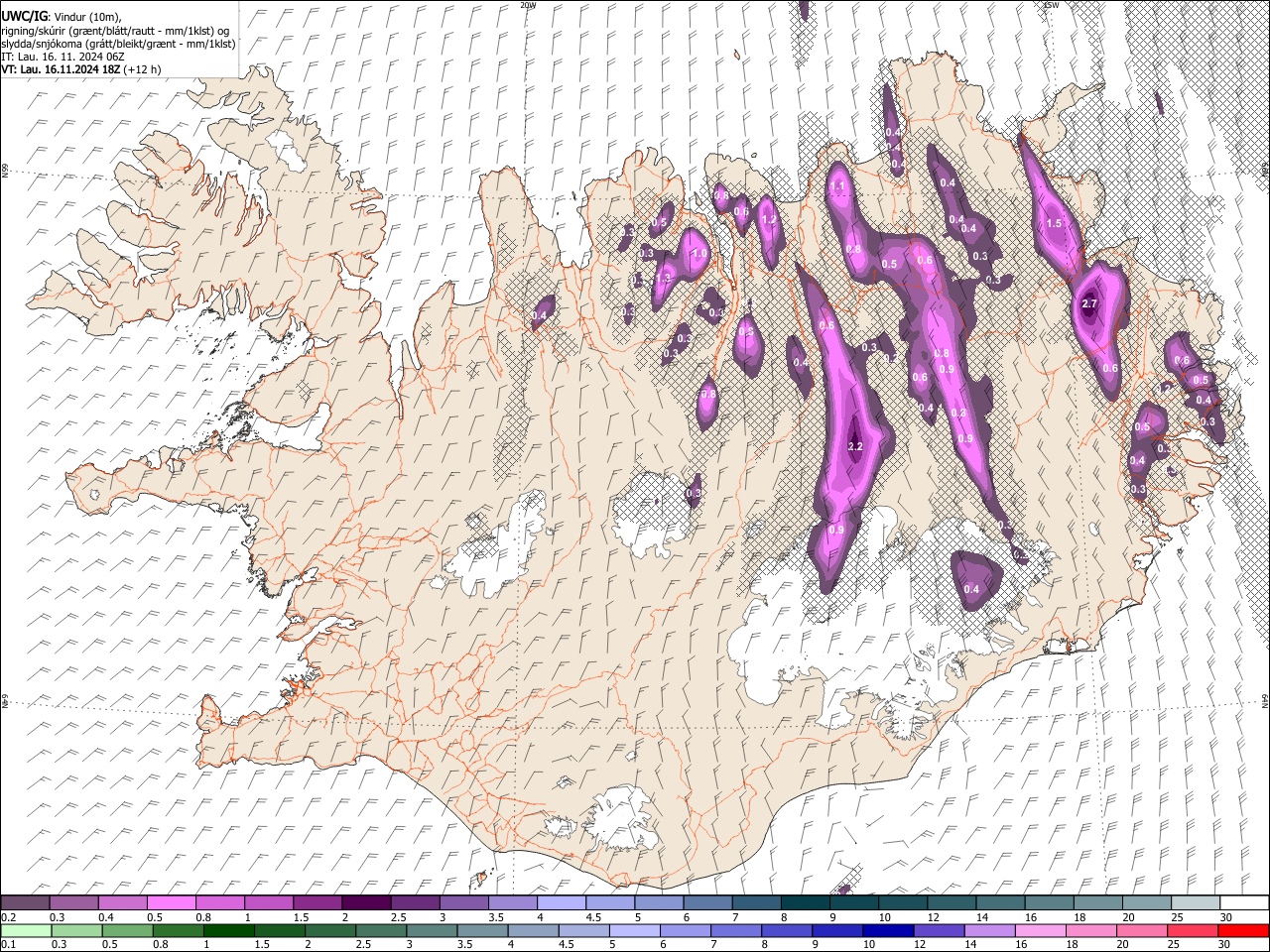Click the 2.2 precipitation value on the map
Image resolution: width=1270 pixels, height=952 pixels.
coord(855,447)
